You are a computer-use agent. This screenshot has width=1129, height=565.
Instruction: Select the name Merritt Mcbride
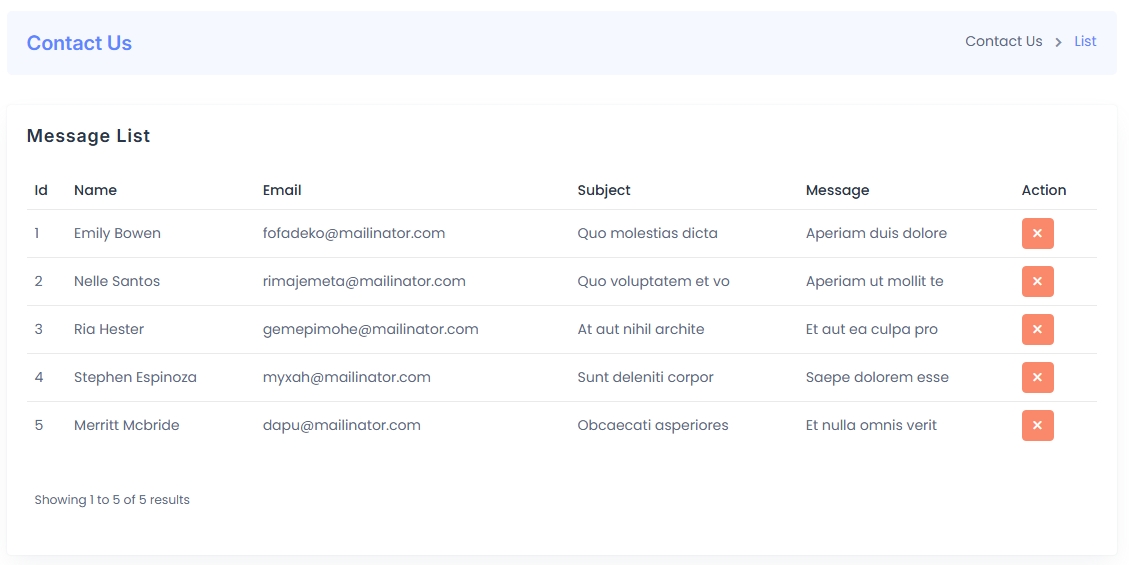click(x=127, y=425)
